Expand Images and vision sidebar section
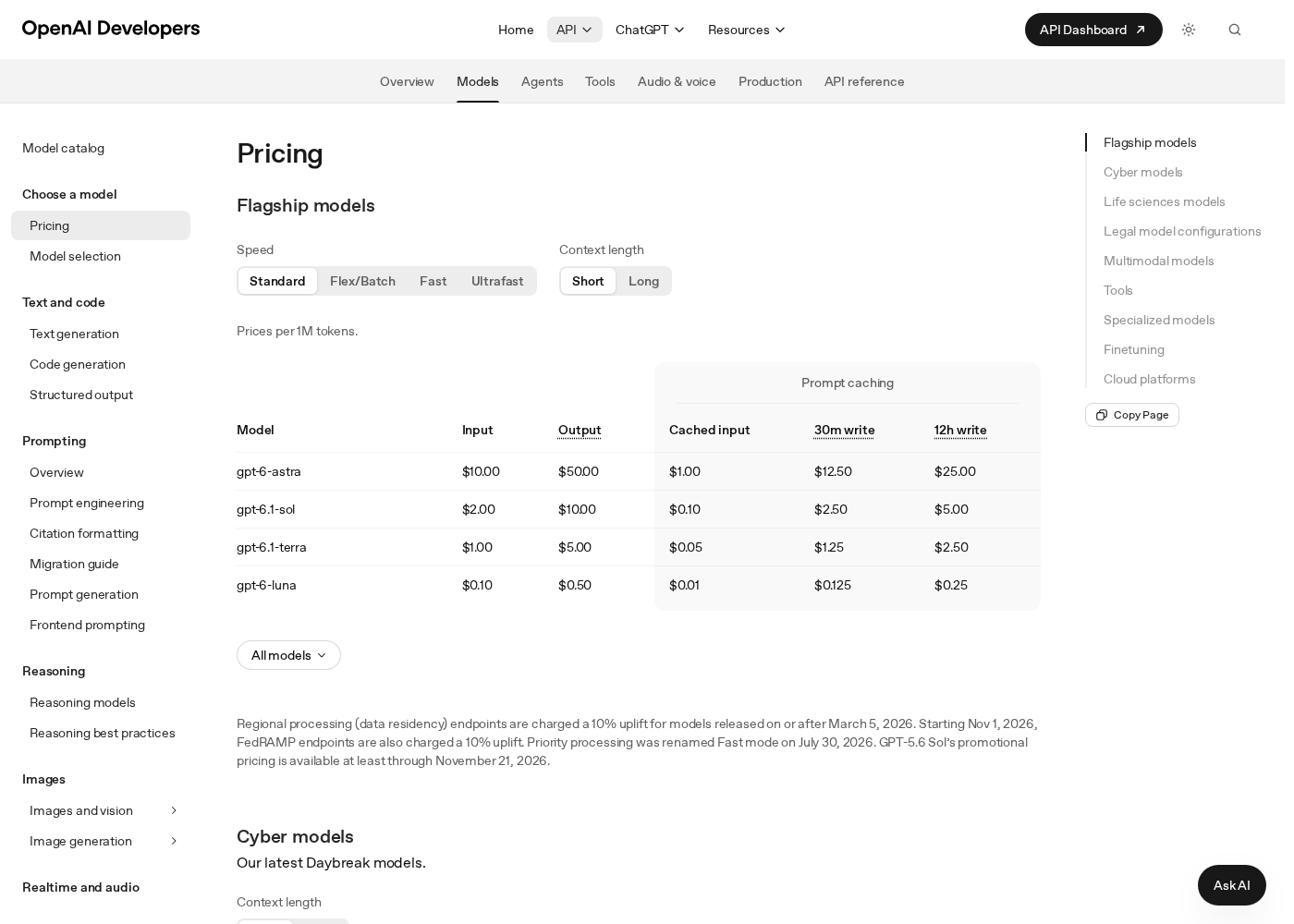The height and width of the screenshot is (924, 1294). [101, 810]
